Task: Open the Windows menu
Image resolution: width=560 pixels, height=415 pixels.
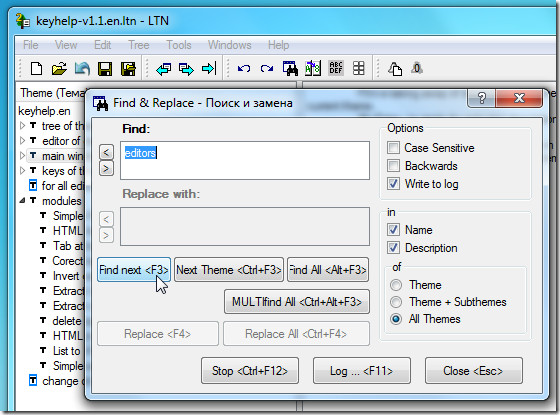Action: (230, 45)
